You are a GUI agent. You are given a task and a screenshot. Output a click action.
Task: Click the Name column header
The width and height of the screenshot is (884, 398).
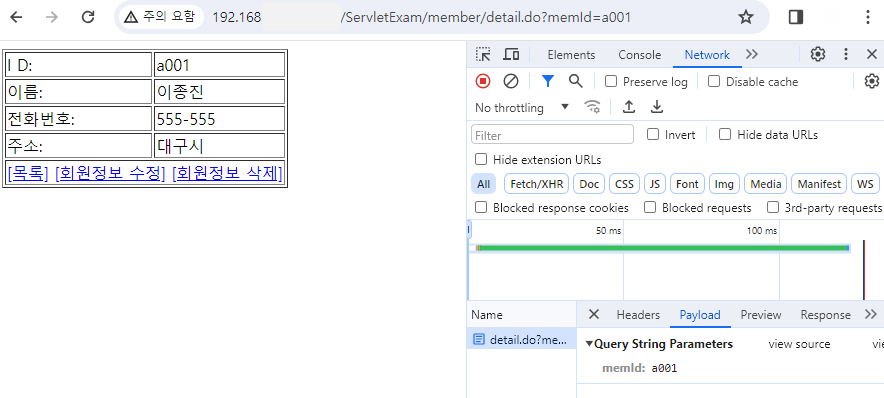point(521,315)
